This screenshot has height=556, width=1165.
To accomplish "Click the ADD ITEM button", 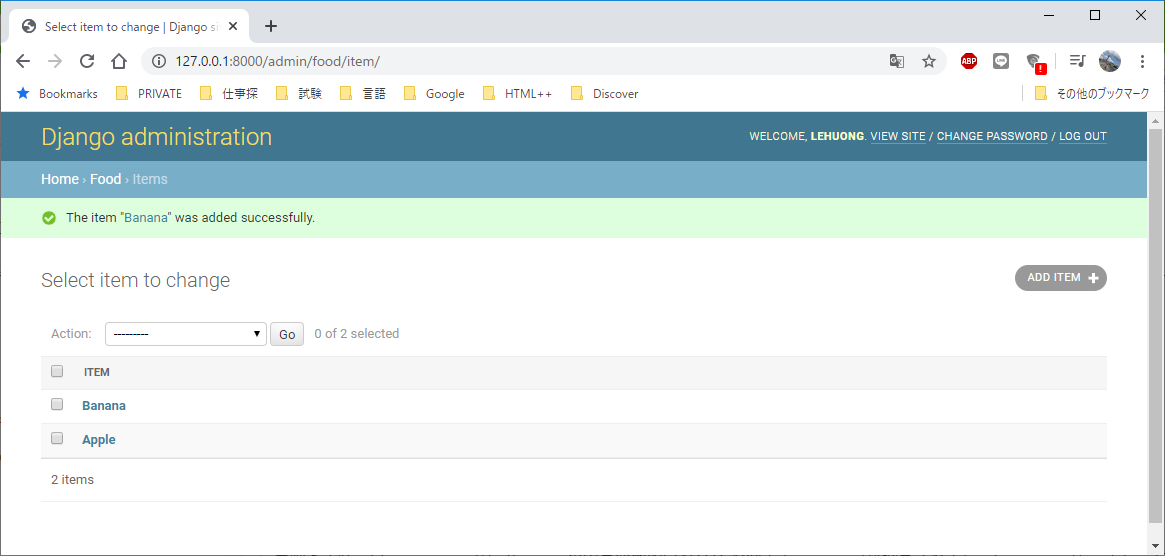I will pos(1061,277).
